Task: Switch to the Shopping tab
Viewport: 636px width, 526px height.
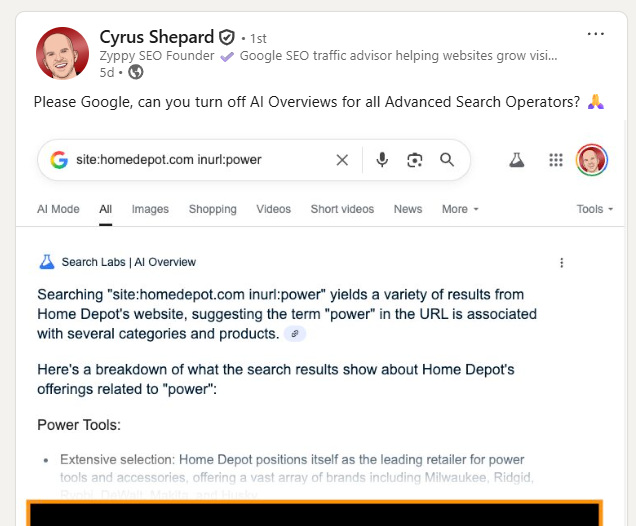Action: pos(213,209)
